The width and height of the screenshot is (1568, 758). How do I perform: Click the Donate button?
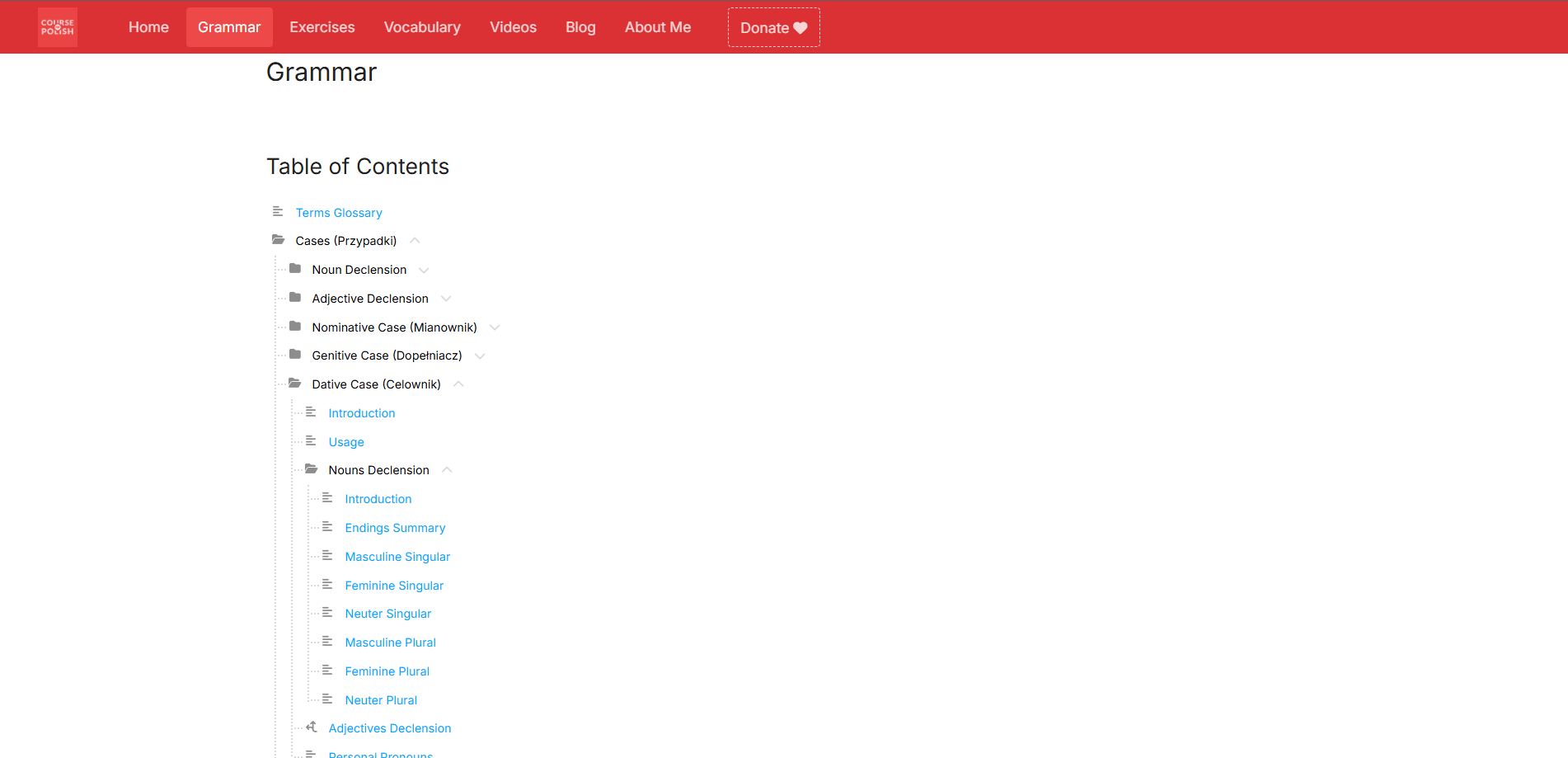(772, 26)
